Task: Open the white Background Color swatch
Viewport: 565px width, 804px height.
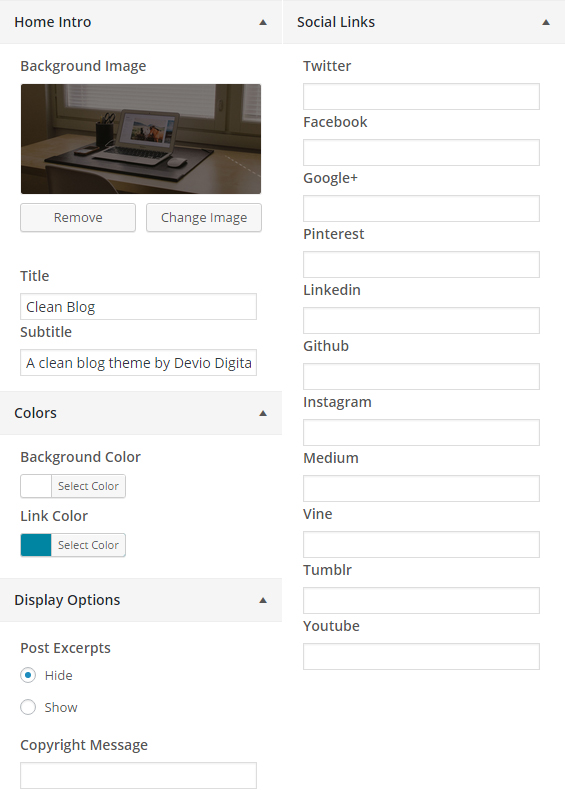Action: coord(36,486)
